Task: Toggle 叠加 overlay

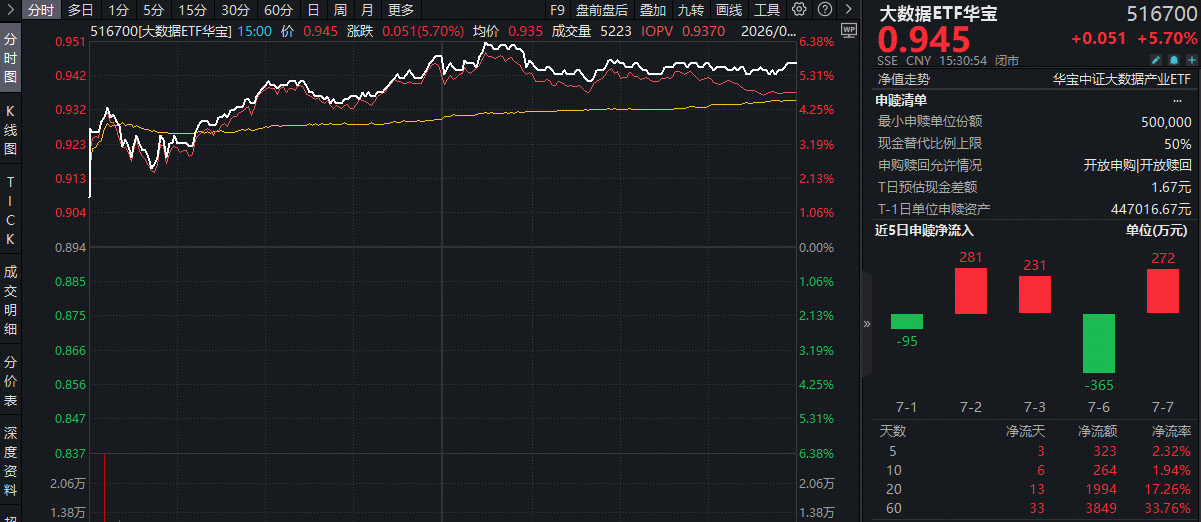Action: tap(653, 10)
